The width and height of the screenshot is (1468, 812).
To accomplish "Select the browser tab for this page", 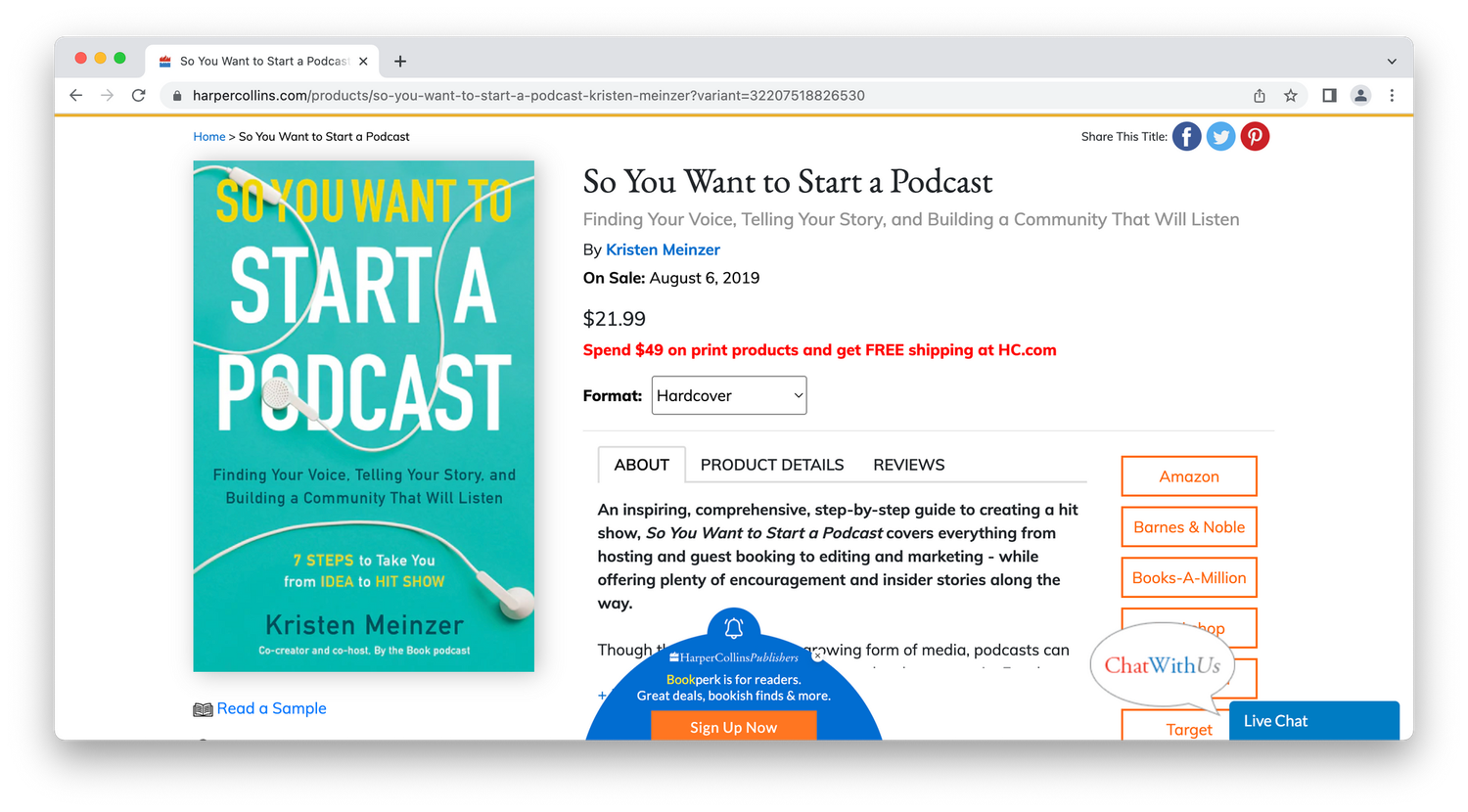I will click(x=262, y=61).
